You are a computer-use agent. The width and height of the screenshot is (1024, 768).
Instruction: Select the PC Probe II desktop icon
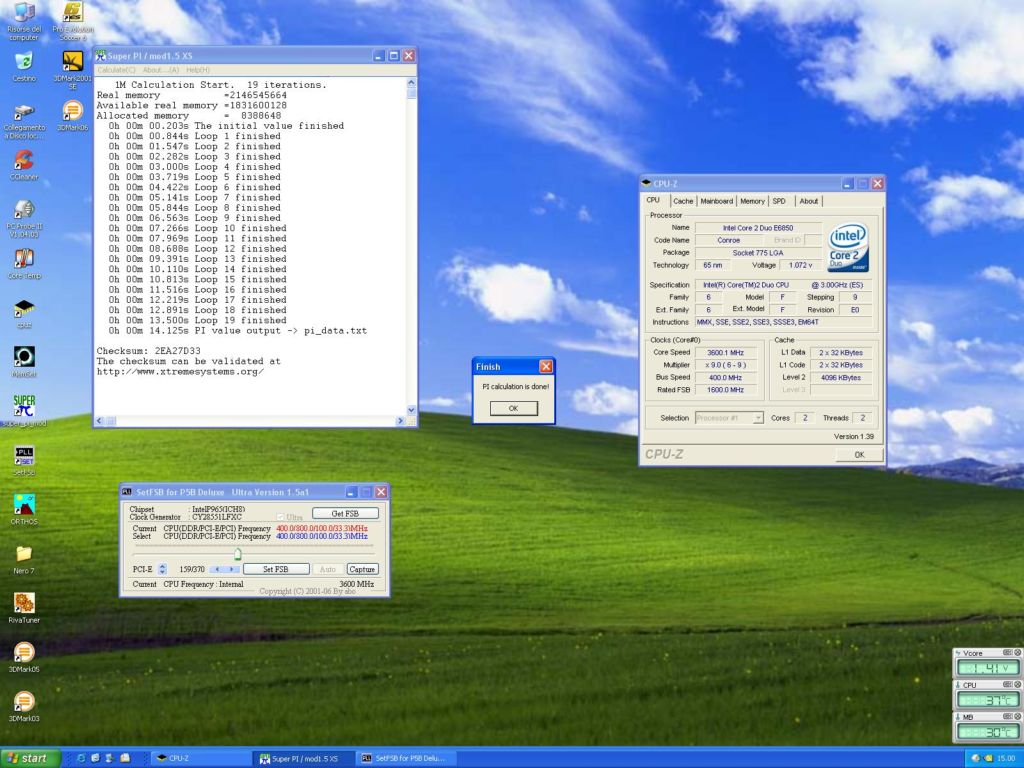24,218
